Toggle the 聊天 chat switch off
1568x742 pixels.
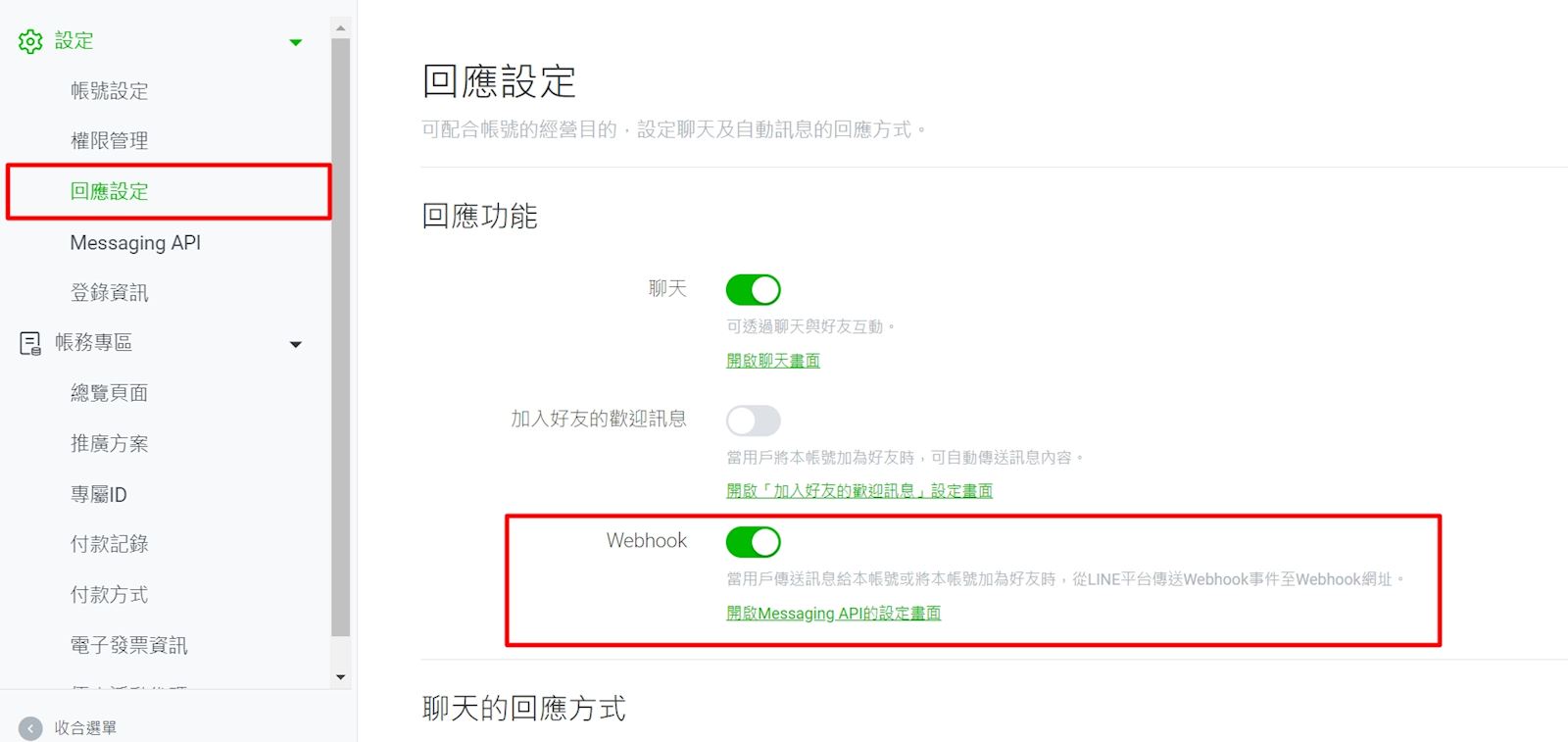click(753, 290)
